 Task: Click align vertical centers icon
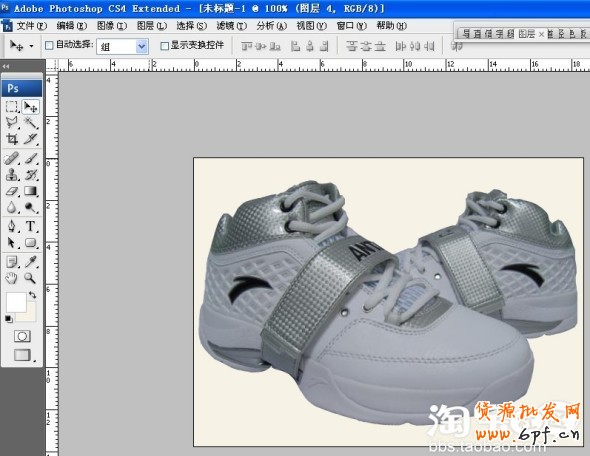260,46
